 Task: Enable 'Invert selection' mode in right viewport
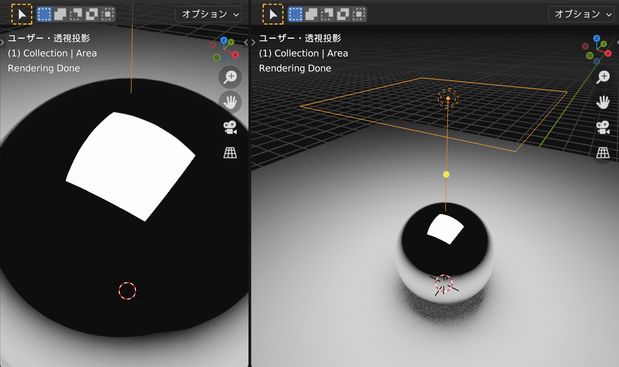point(343,14)
